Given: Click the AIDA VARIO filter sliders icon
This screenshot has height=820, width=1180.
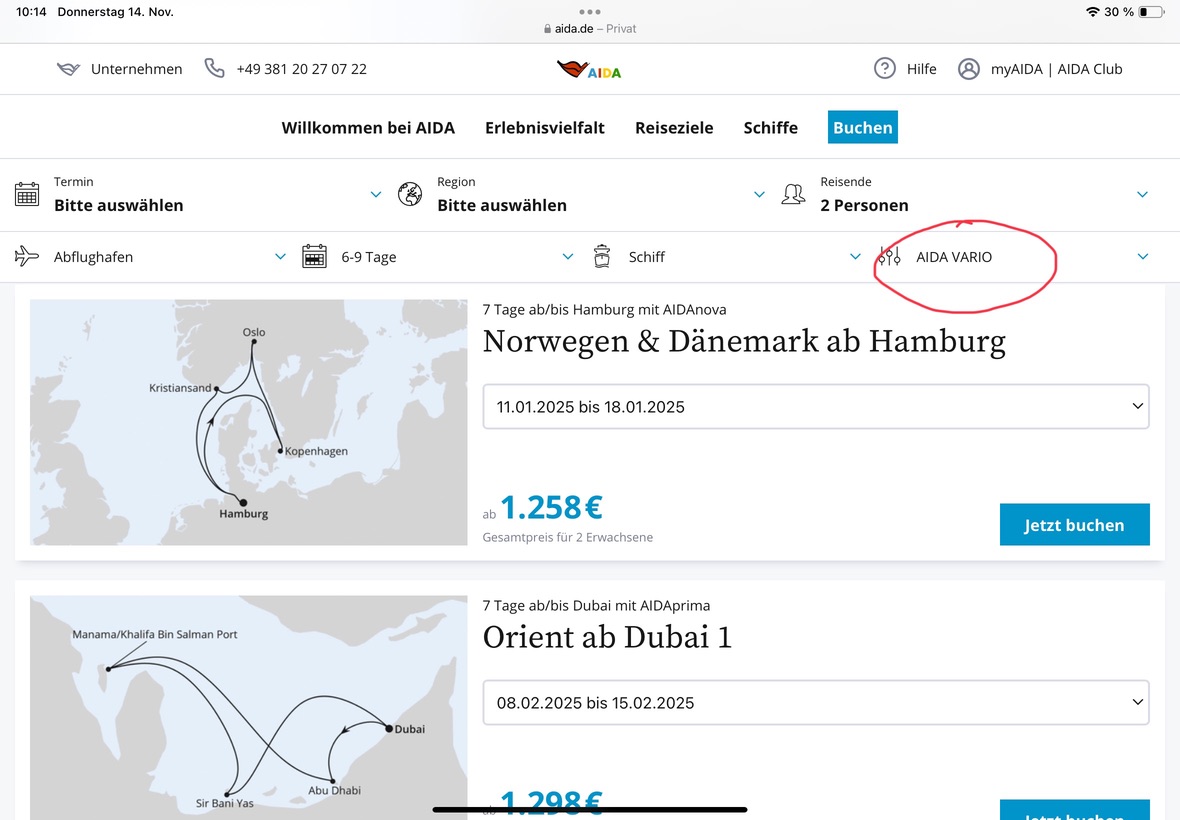Looking at the screenshot, I should [x=889, y=257].
